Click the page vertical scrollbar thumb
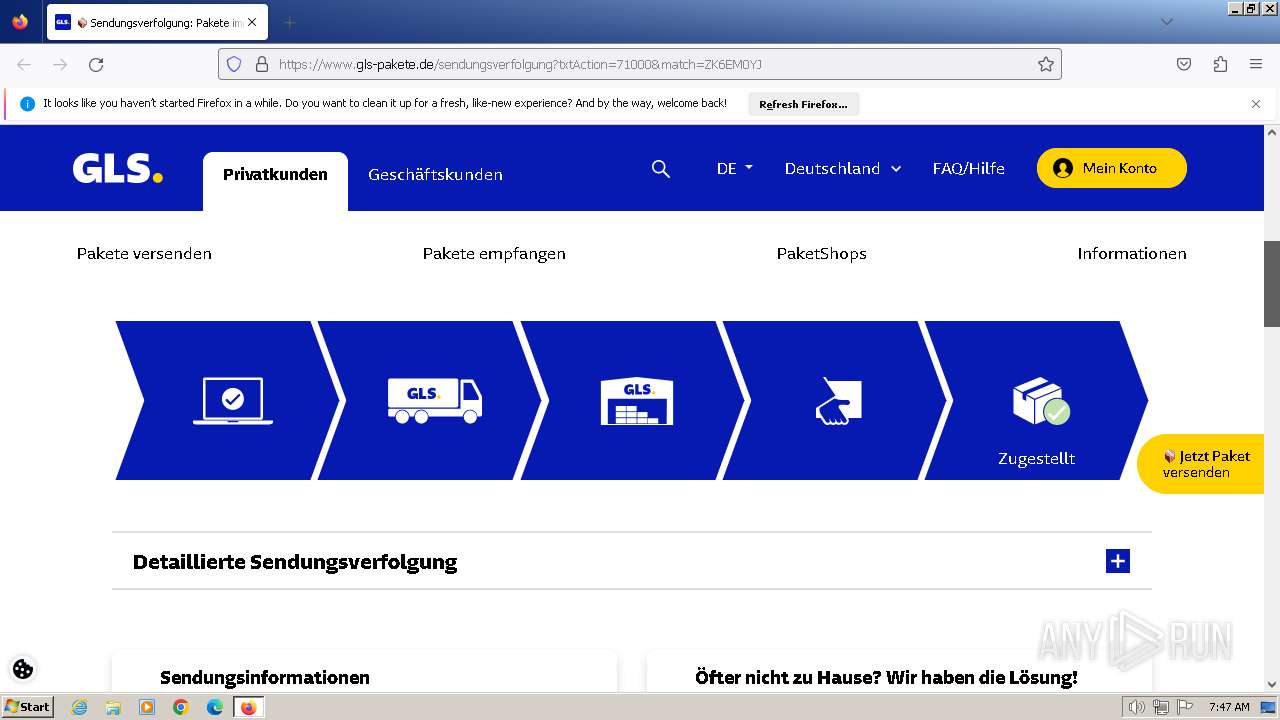This screenshot has width=1280, height=720. [x=1272, y=284]
